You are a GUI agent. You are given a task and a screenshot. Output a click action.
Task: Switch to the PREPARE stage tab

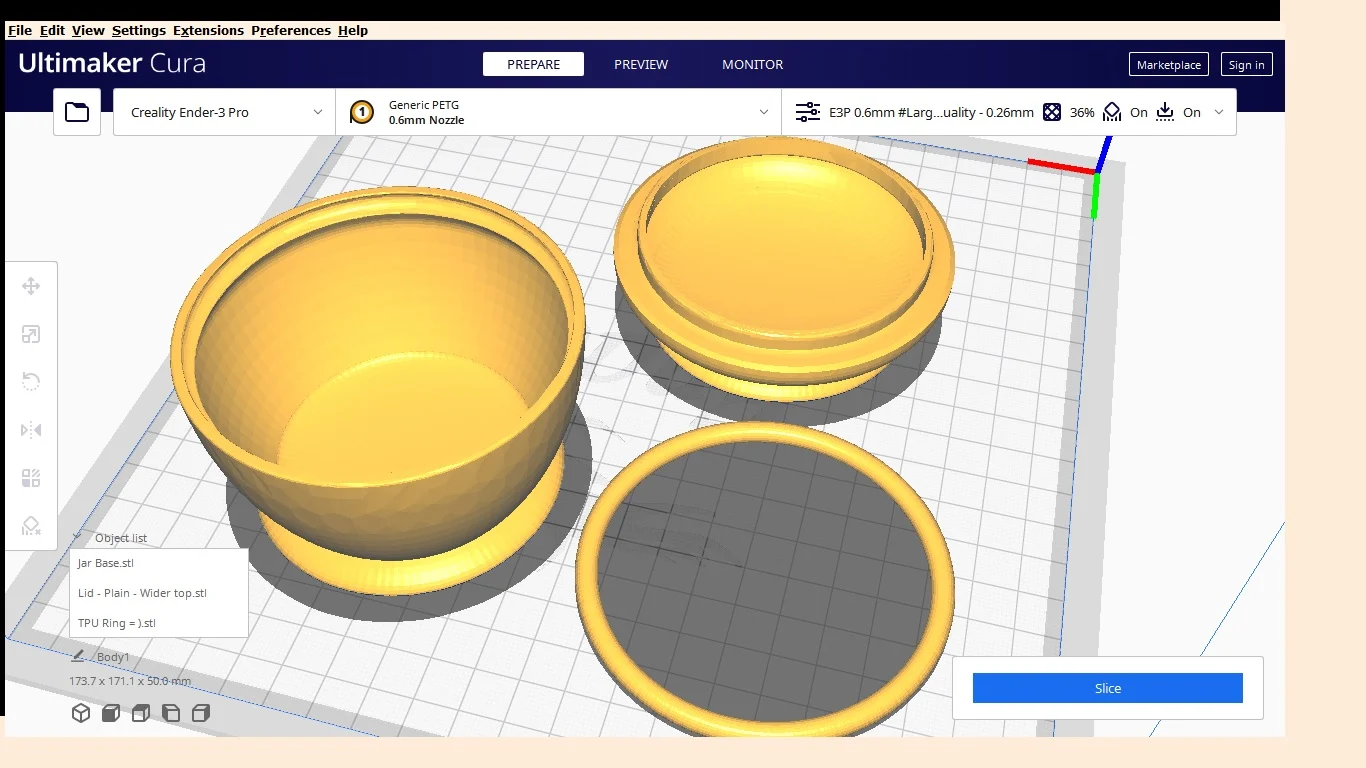pyautogui.click(x=533, y=64)
